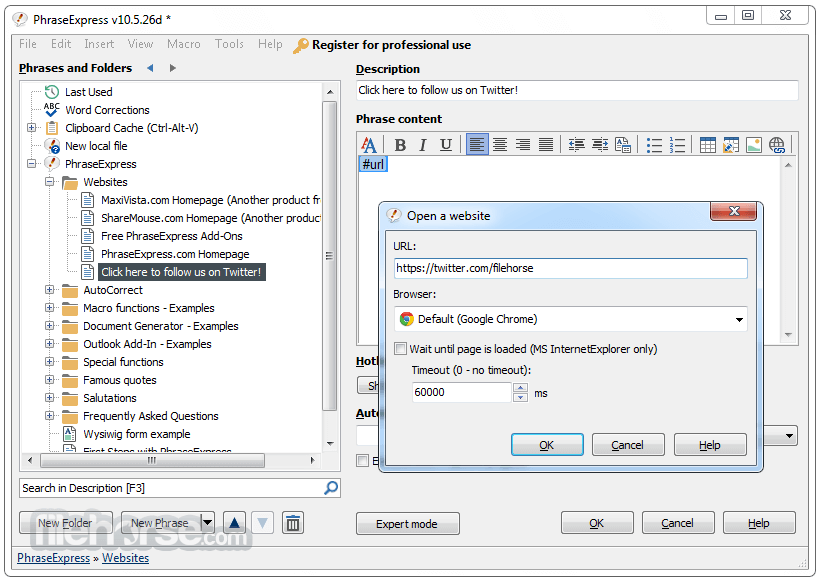
Task: Click the paste text icon
Action: click(x=623, y=145)
